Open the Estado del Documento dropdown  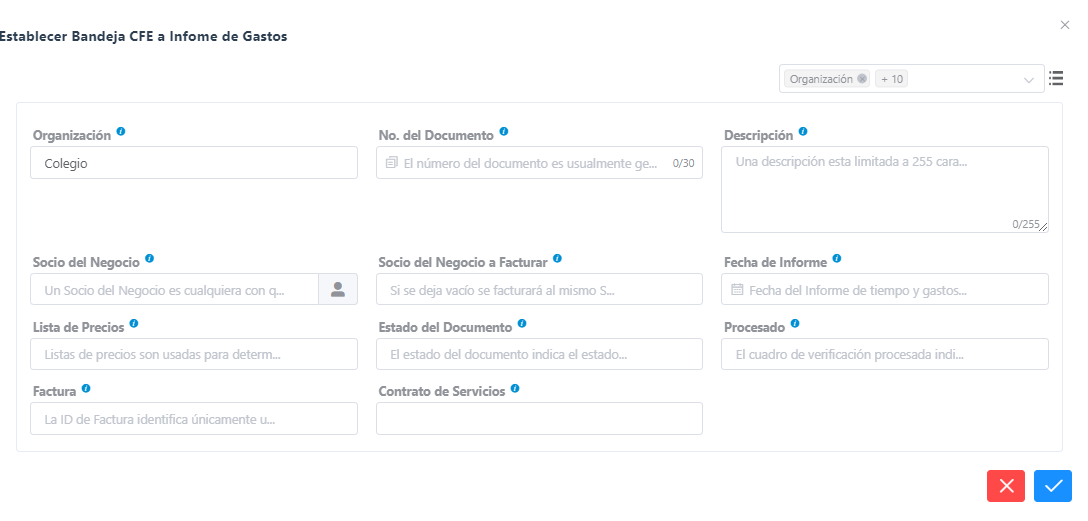[539, 354]
